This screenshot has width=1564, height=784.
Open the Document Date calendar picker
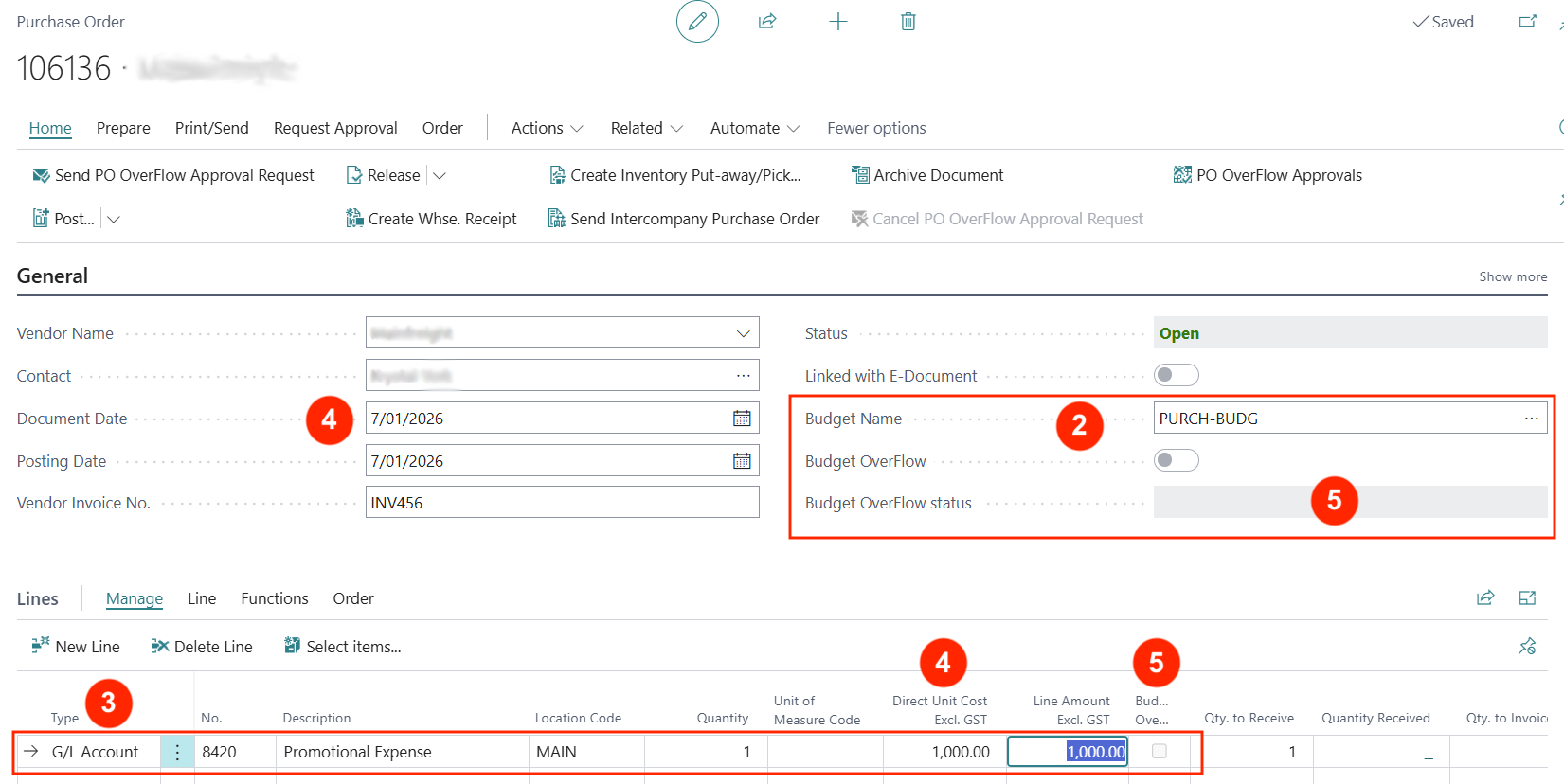[x=742, y=419]
